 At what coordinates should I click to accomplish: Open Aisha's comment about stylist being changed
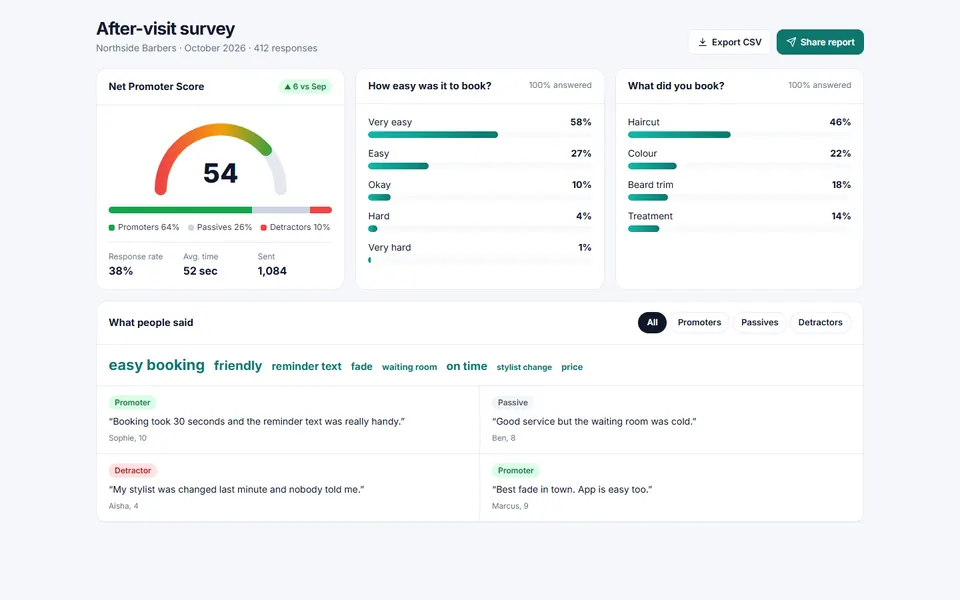288,488
